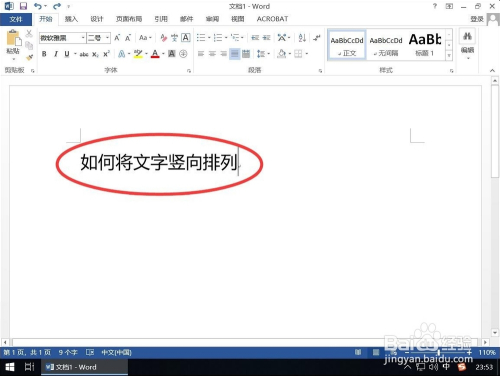The image size is (500, 376).
Task: Open the line spacing dropdown
Action: [x=269, y=54]
